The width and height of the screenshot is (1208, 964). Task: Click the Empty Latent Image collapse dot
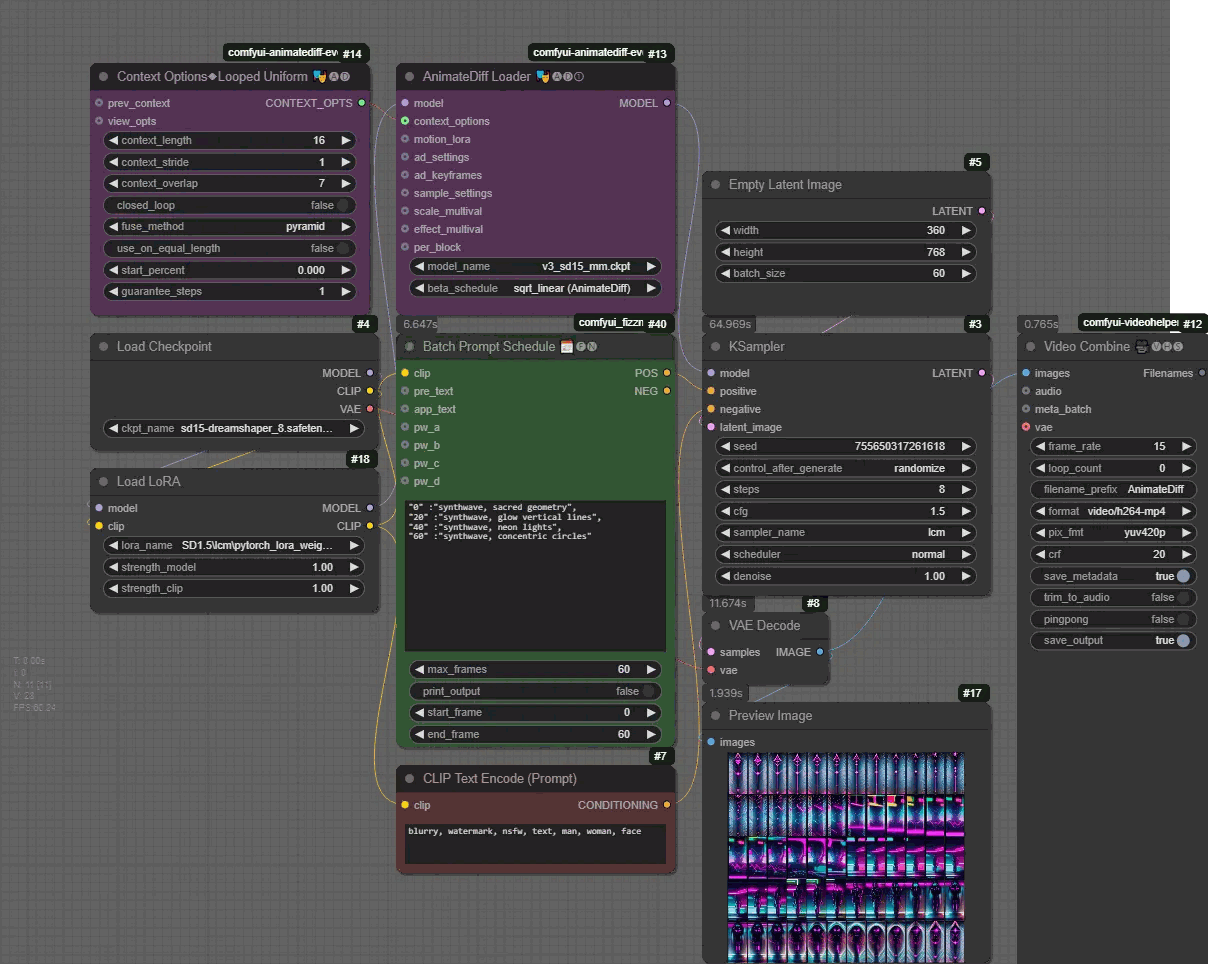[715, 185]
